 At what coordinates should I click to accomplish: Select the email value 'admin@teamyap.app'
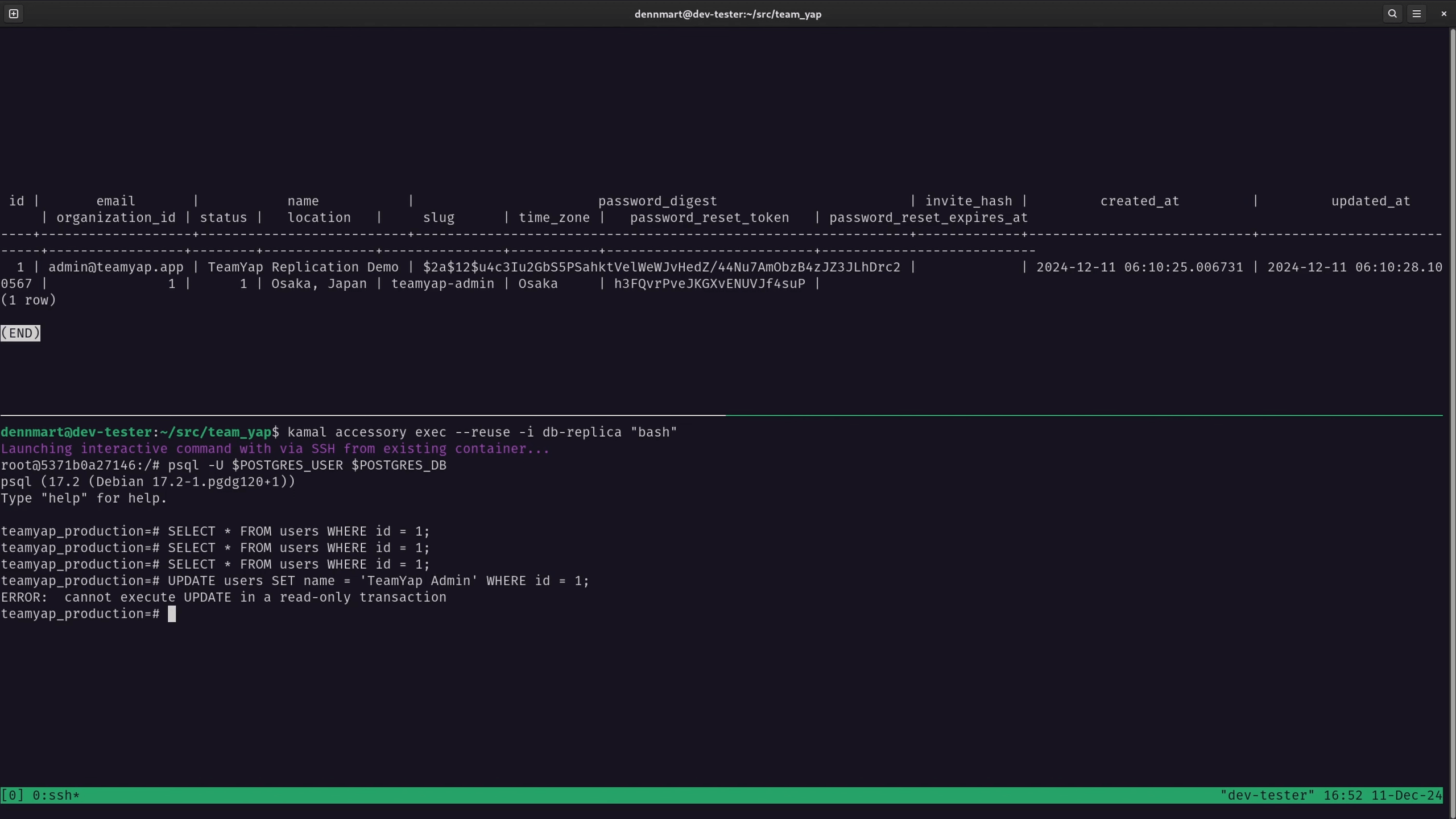pos(116,267)
